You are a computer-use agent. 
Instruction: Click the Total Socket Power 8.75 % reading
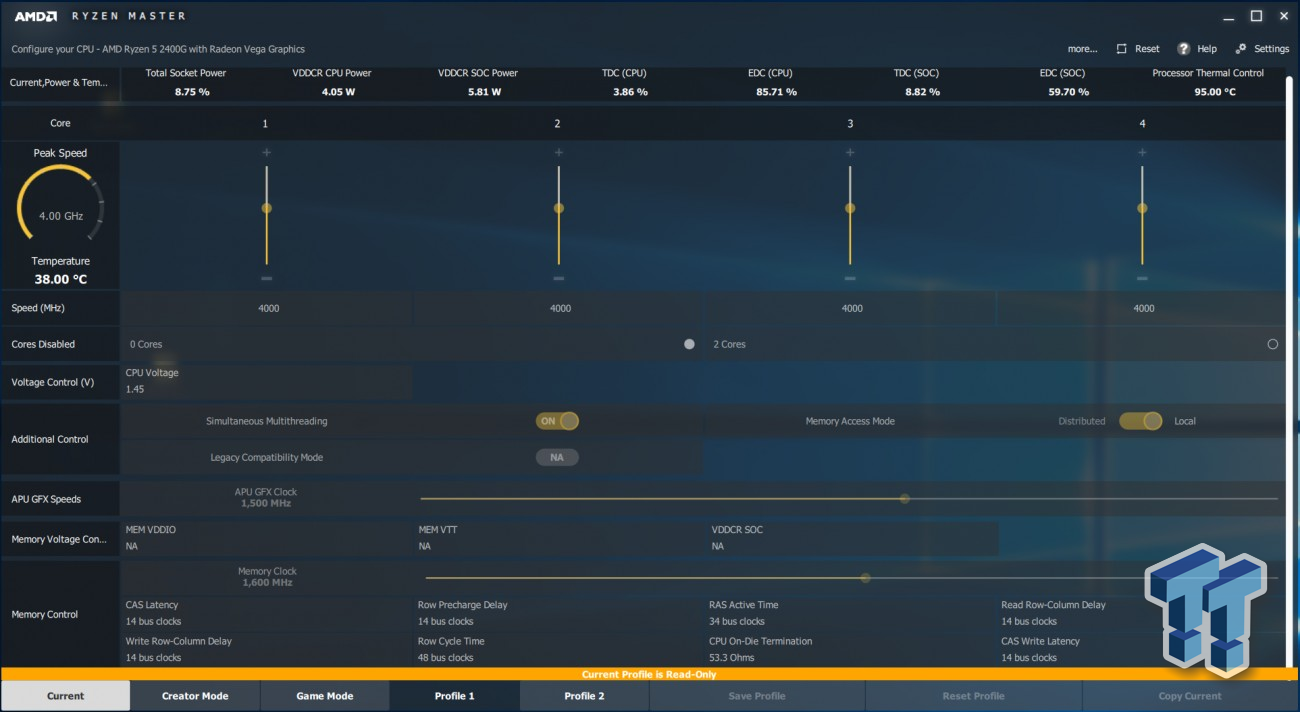[x=191, y=92]
